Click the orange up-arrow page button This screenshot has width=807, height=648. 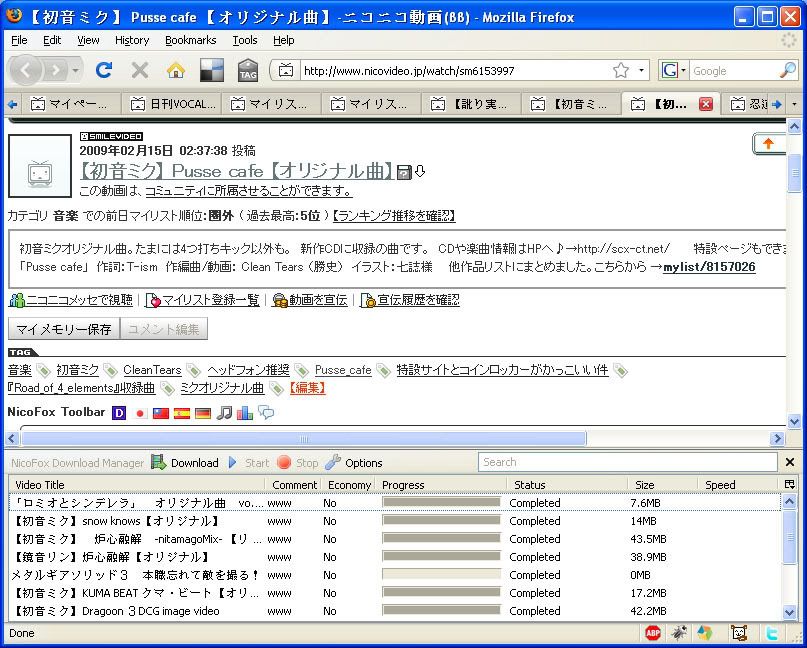pyautogui.click(x=769, y=144)
